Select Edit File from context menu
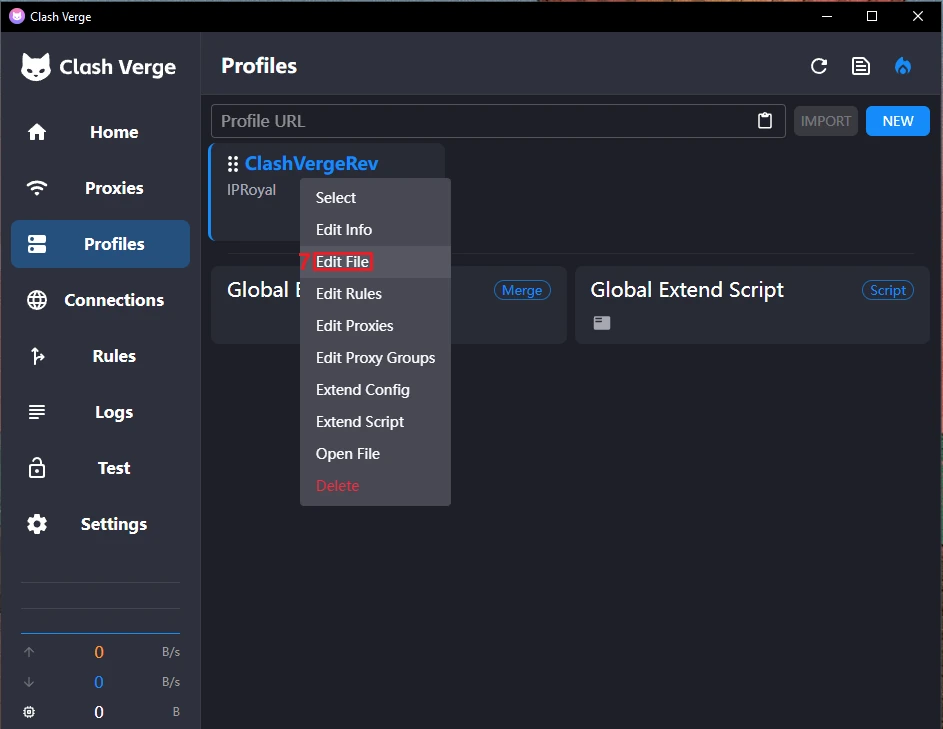The height and width of the screenshot is (729, 943). point(343,262)
